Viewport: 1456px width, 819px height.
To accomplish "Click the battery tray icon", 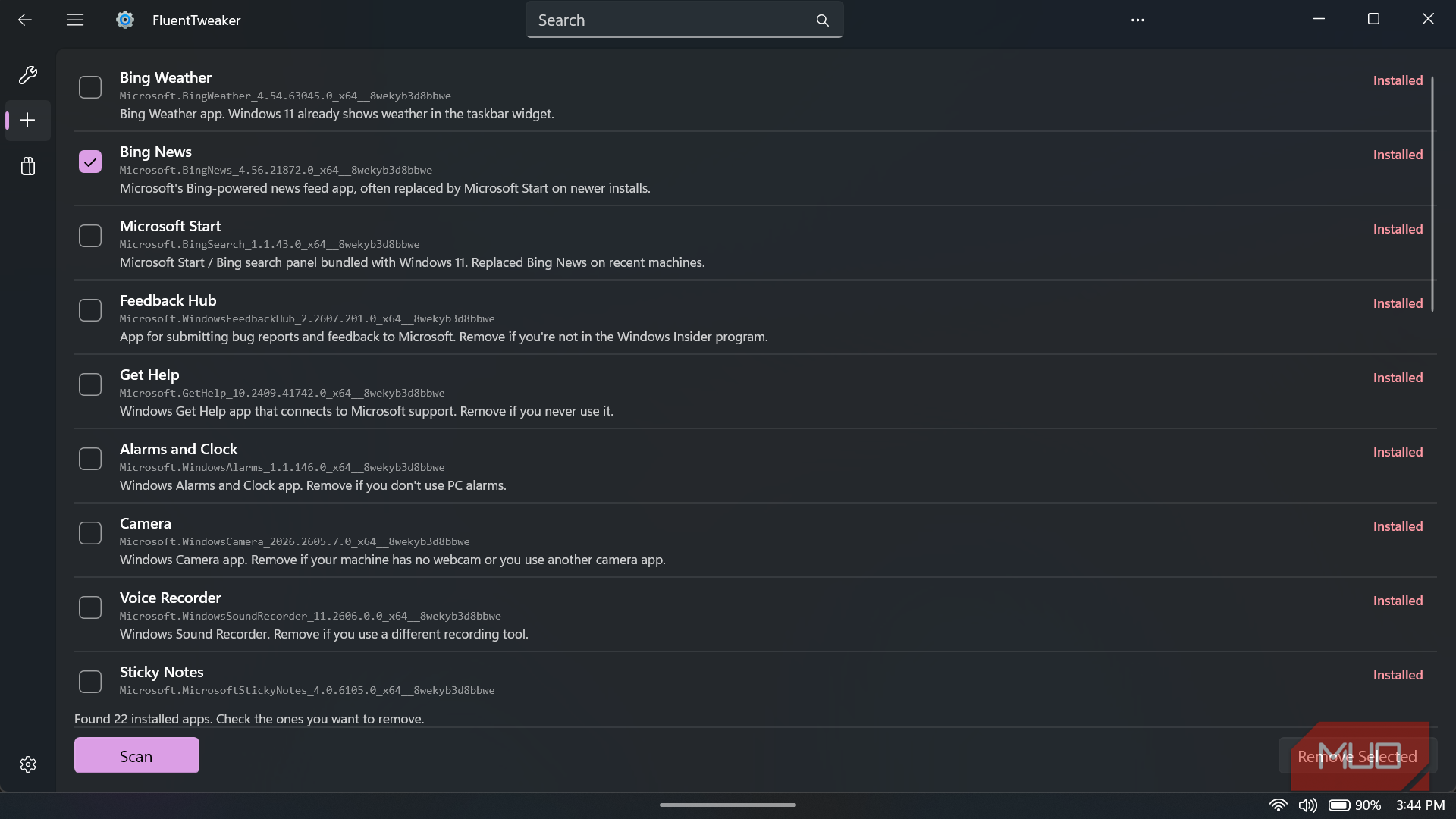I will click(1340, 805).
